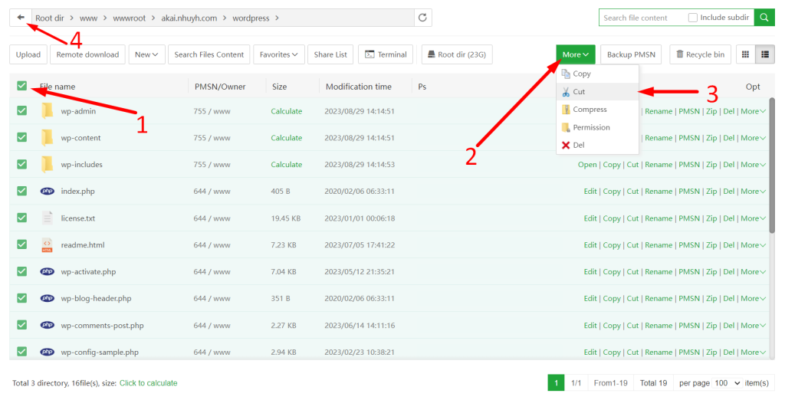
Task: Choose Permission from the More menu
Action: click(x=597, y=127)
